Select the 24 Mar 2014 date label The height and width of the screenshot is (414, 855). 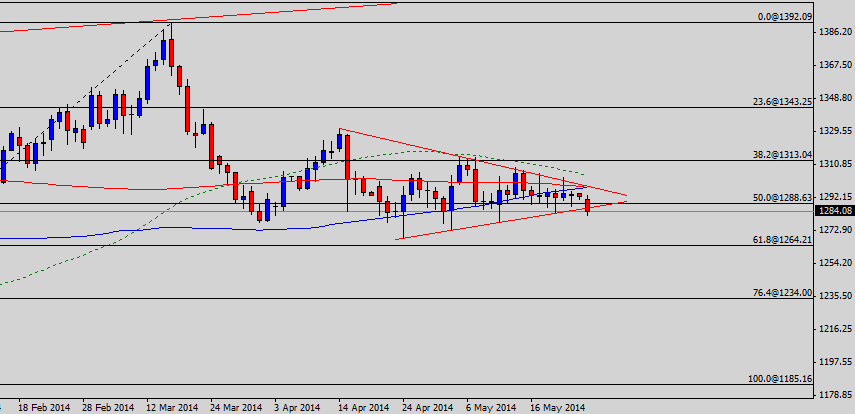235,407
